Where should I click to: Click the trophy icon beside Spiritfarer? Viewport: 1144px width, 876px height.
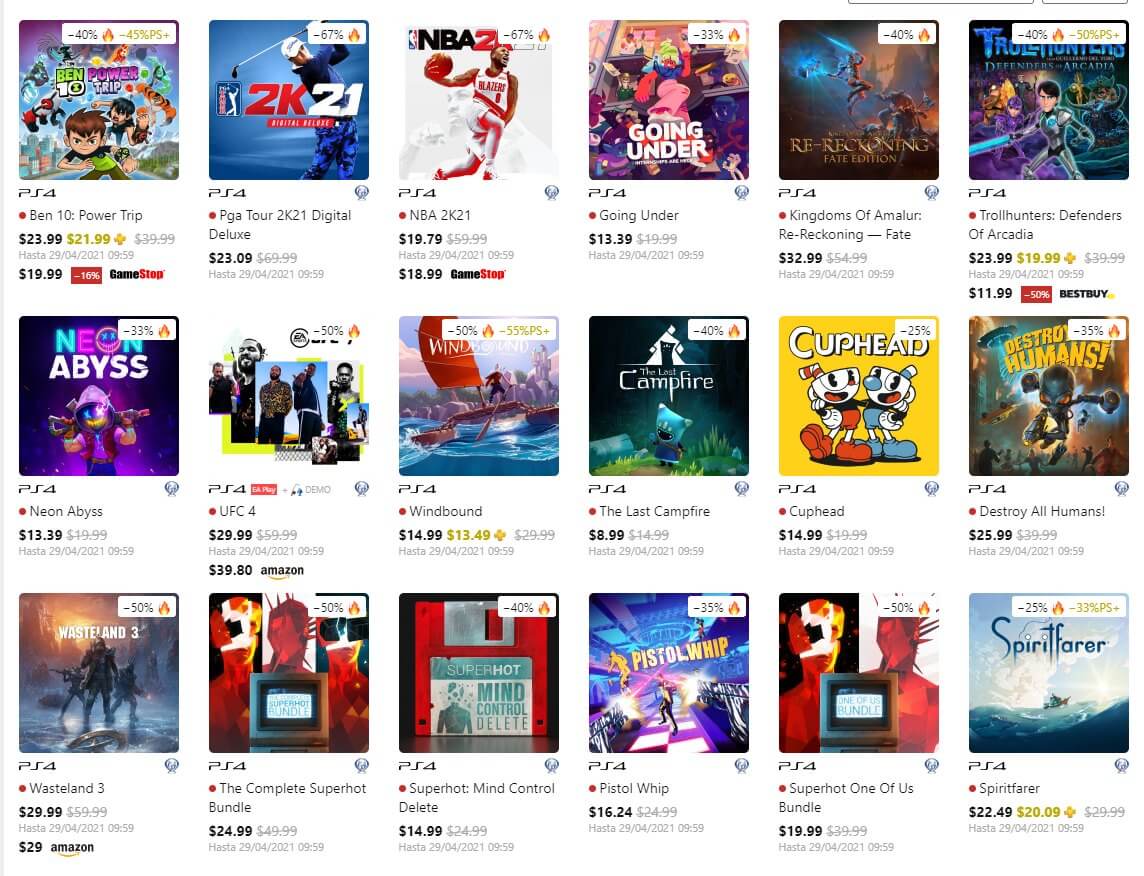click(x=1122, y=766)
